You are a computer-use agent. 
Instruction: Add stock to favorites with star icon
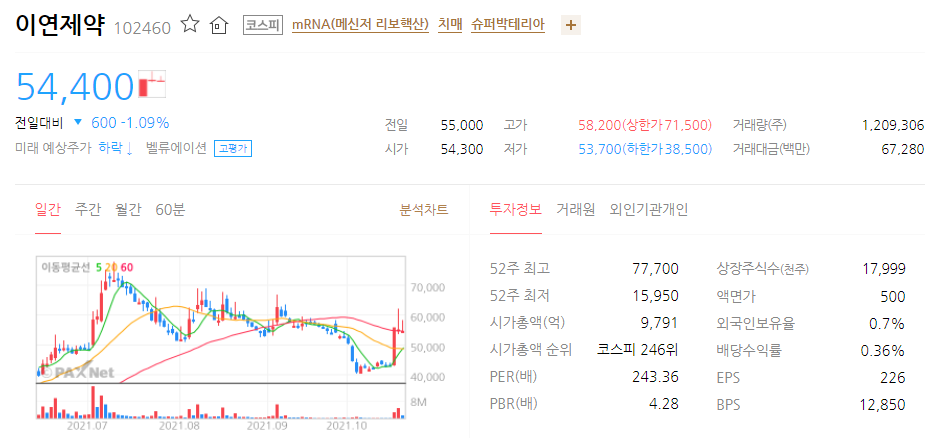pyautogui.click(x=190, y=25)
